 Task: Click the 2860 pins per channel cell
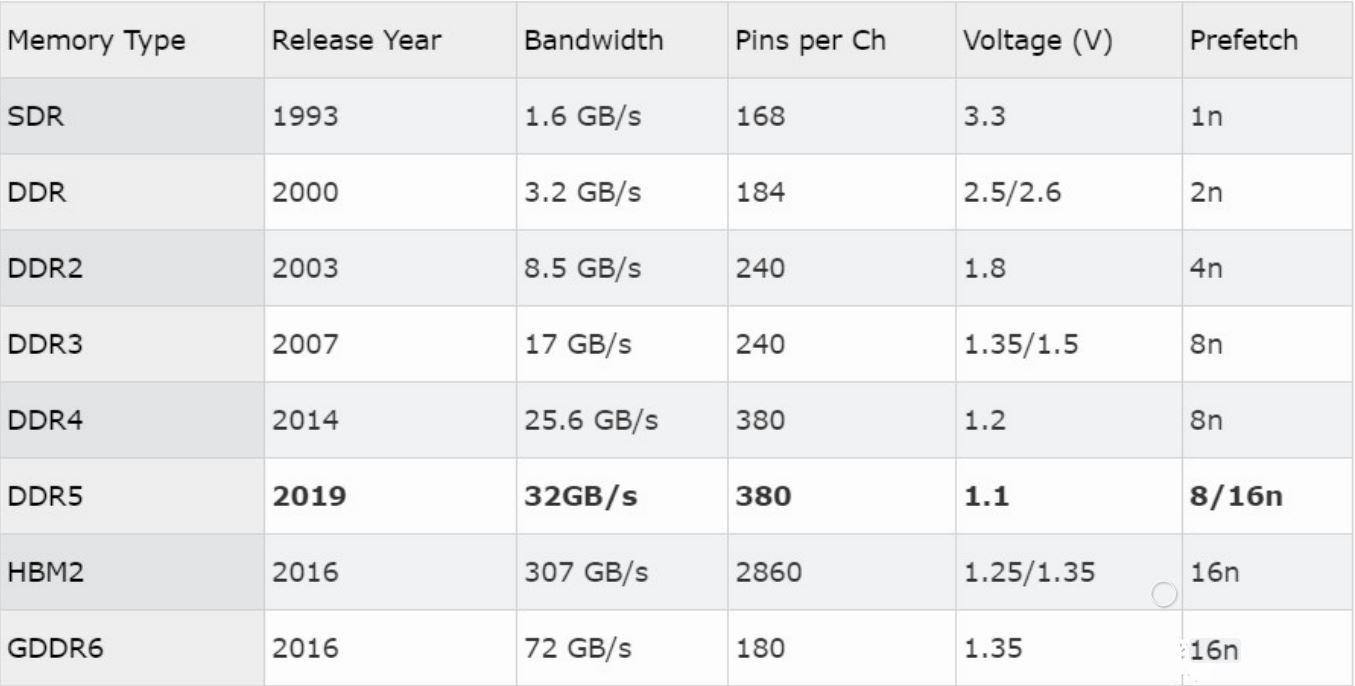pyautogui.click(x=768, y=572)
